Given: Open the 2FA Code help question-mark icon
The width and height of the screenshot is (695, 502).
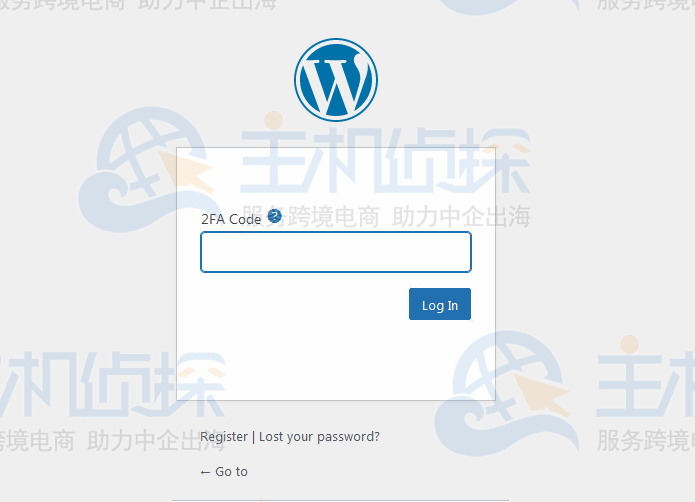Looking at the screenshot, I should [x=275, y=216].
